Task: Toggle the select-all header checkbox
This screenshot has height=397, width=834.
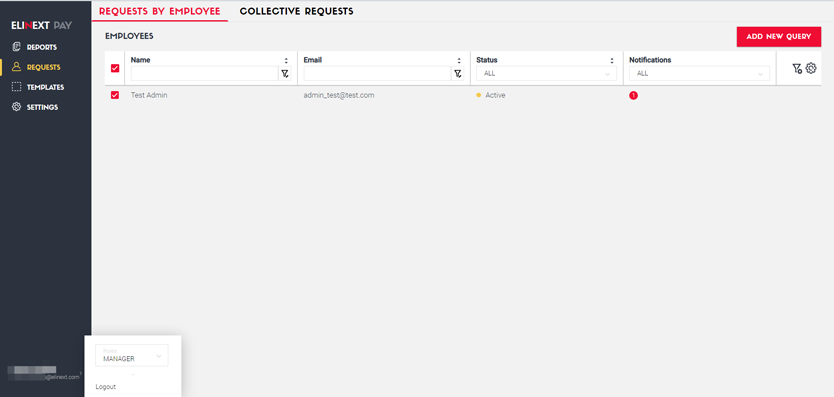Action: coord(115,68)
